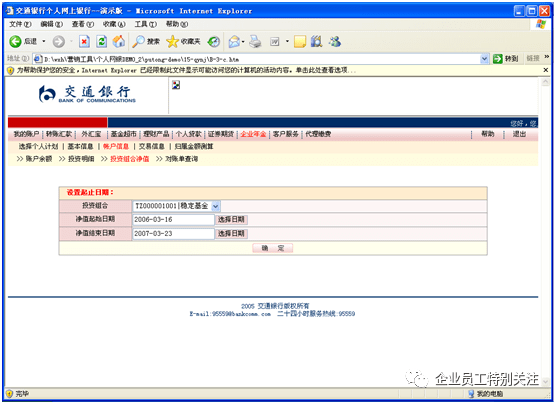Click the Mail envelope icon

(x=234, y=42)
